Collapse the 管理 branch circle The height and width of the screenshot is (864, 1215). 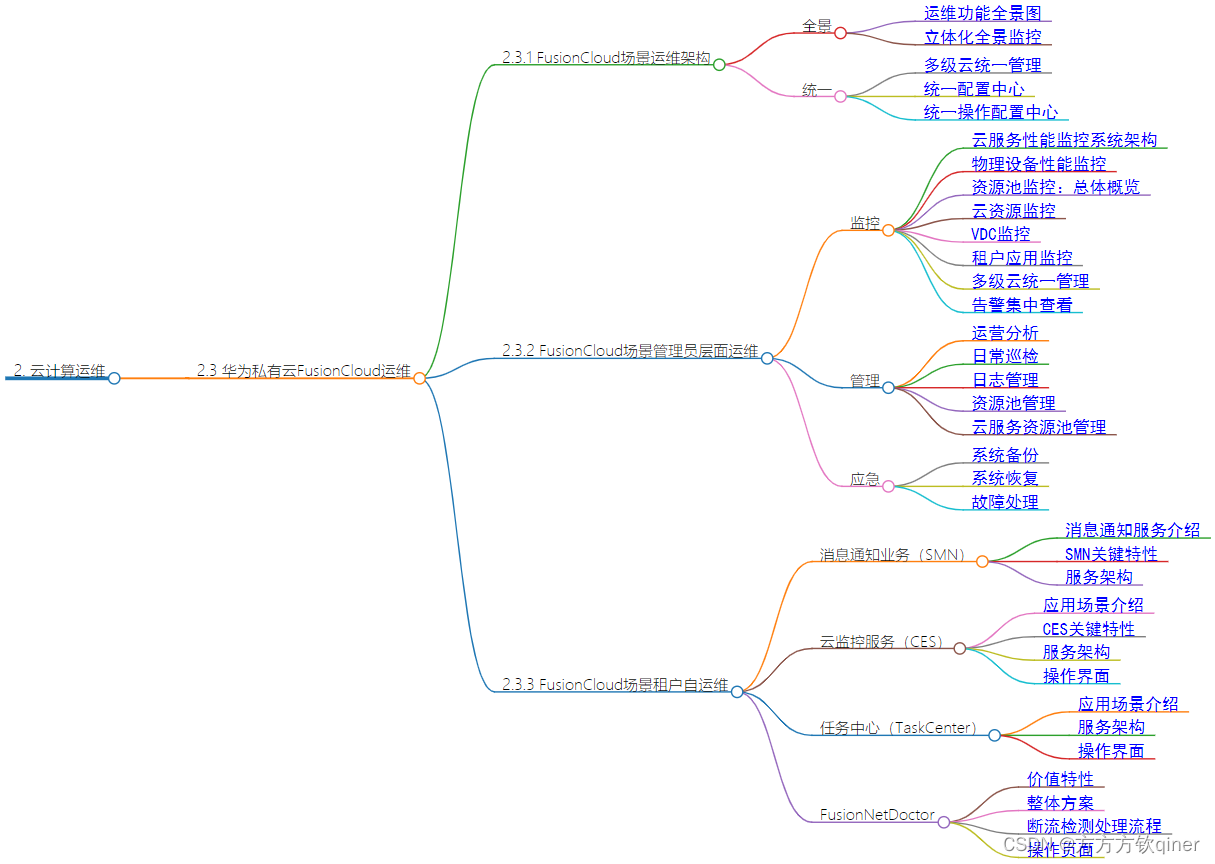(x=888, y=388)
